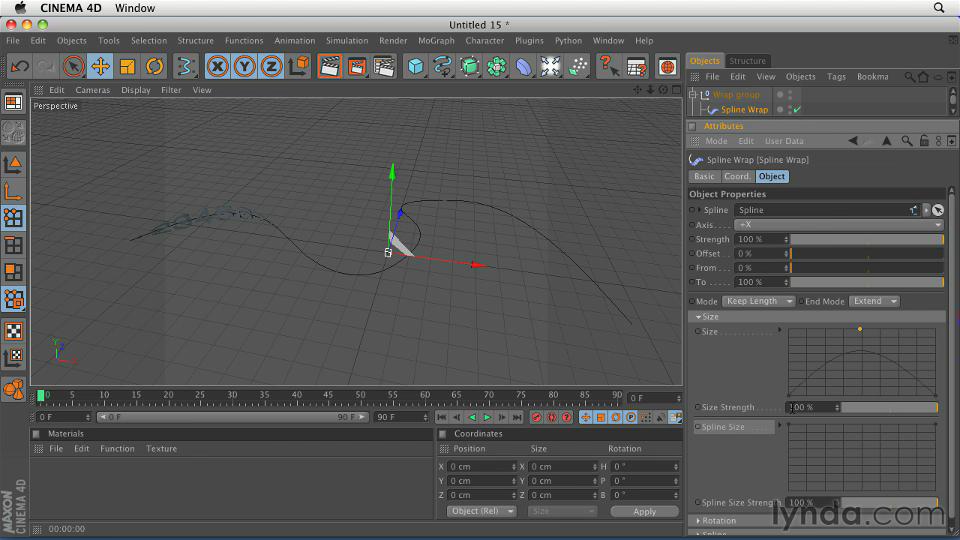
Task: Open the viewport Cameras menu
Action: click(x=92, y=90)
